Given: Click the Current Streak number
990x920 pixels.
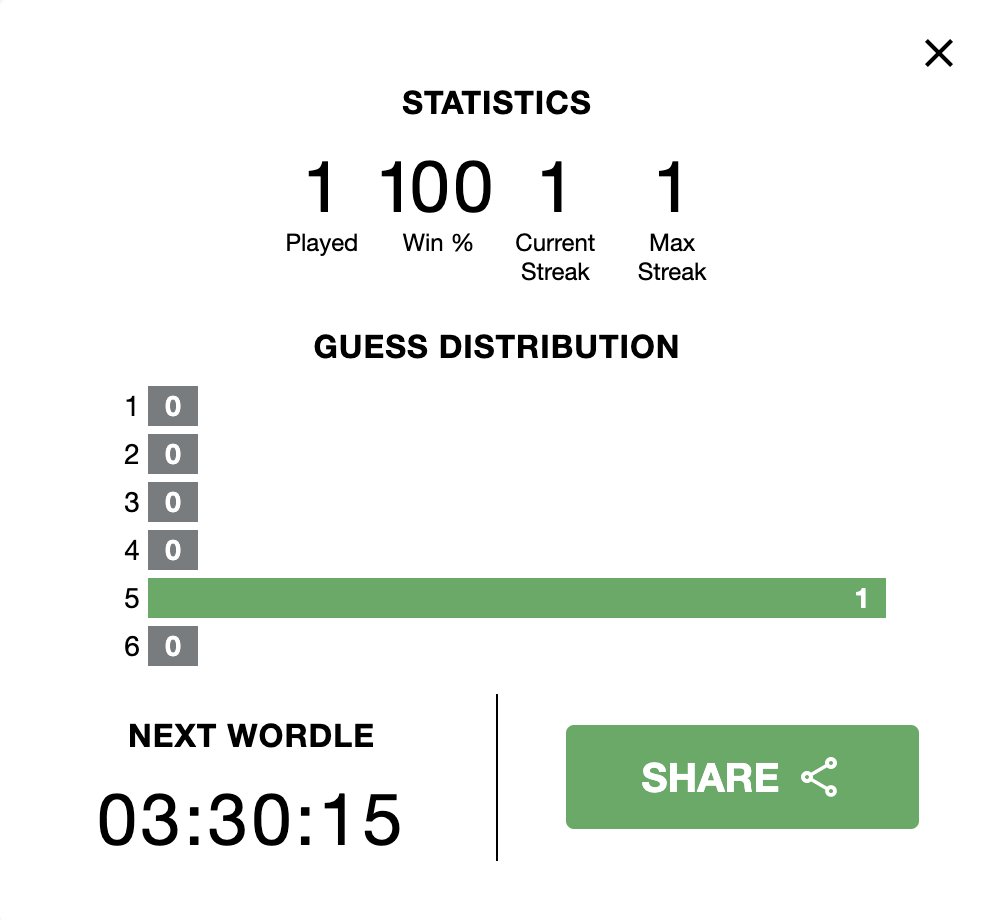Looking at the screenshot, I should [554, 187].
